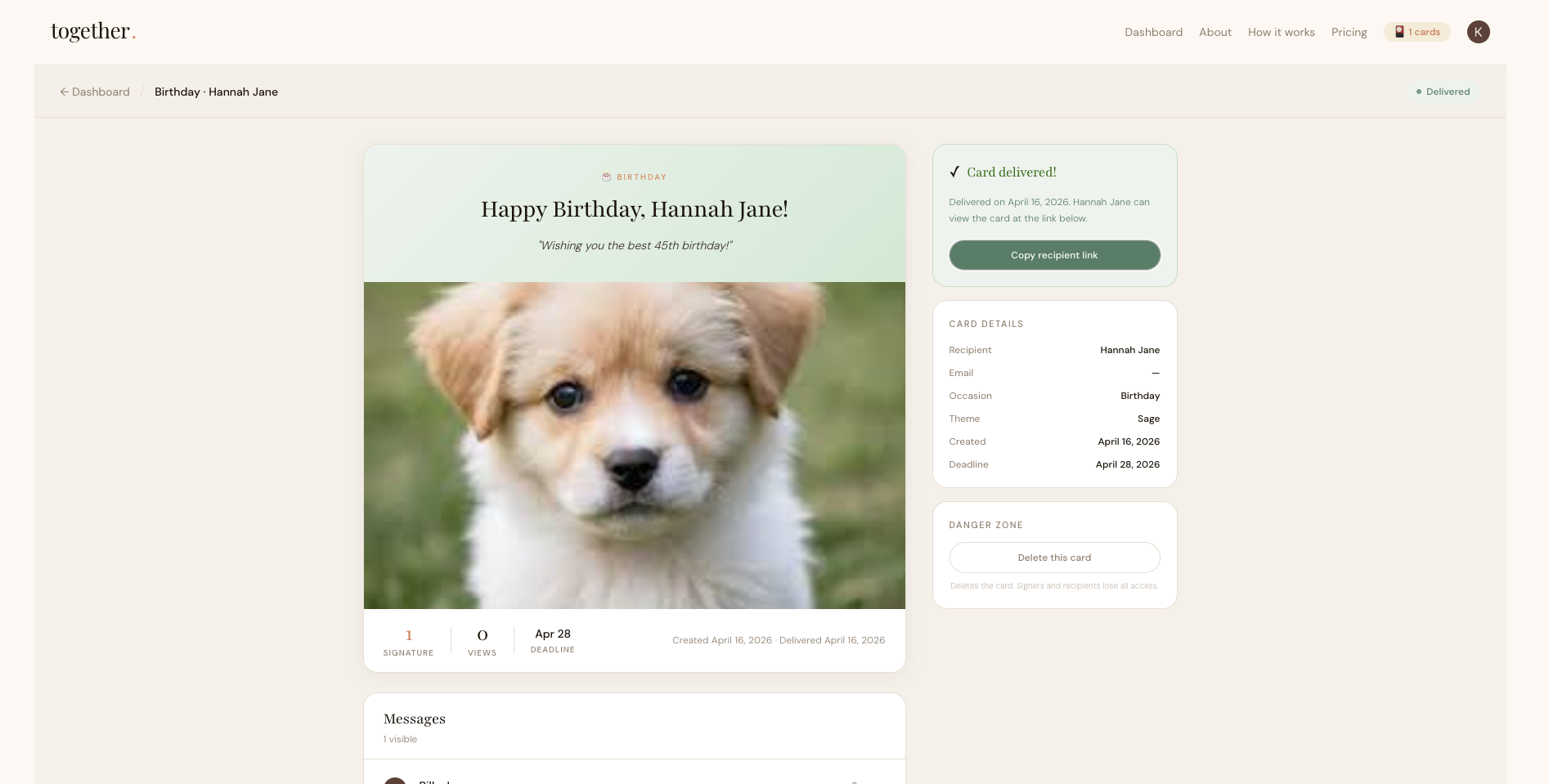The height and width of the screenshot is (784, 1549).
Task: Click the Delivered status badge
Action: [x=1443, y=92]
